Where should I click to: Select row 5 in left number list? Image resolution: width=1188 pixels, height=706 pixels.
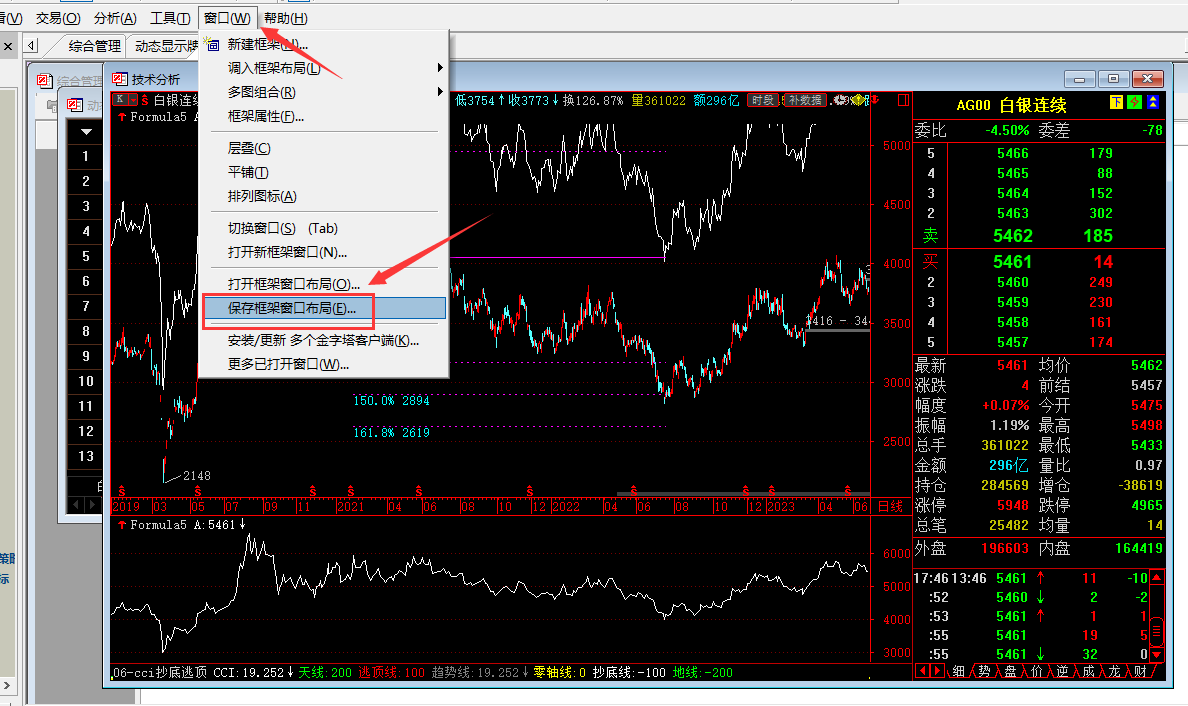86,256
